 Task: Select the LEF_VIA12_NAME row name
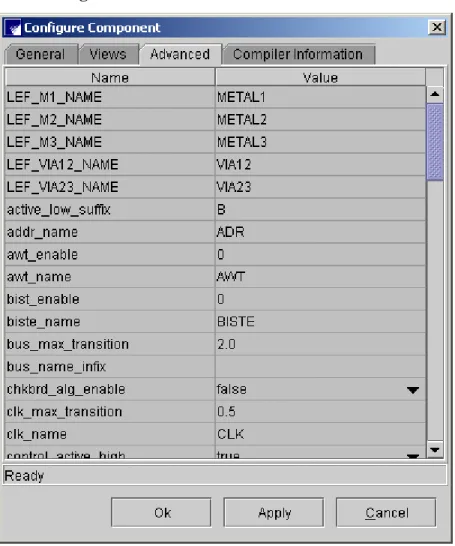(110, 165)
